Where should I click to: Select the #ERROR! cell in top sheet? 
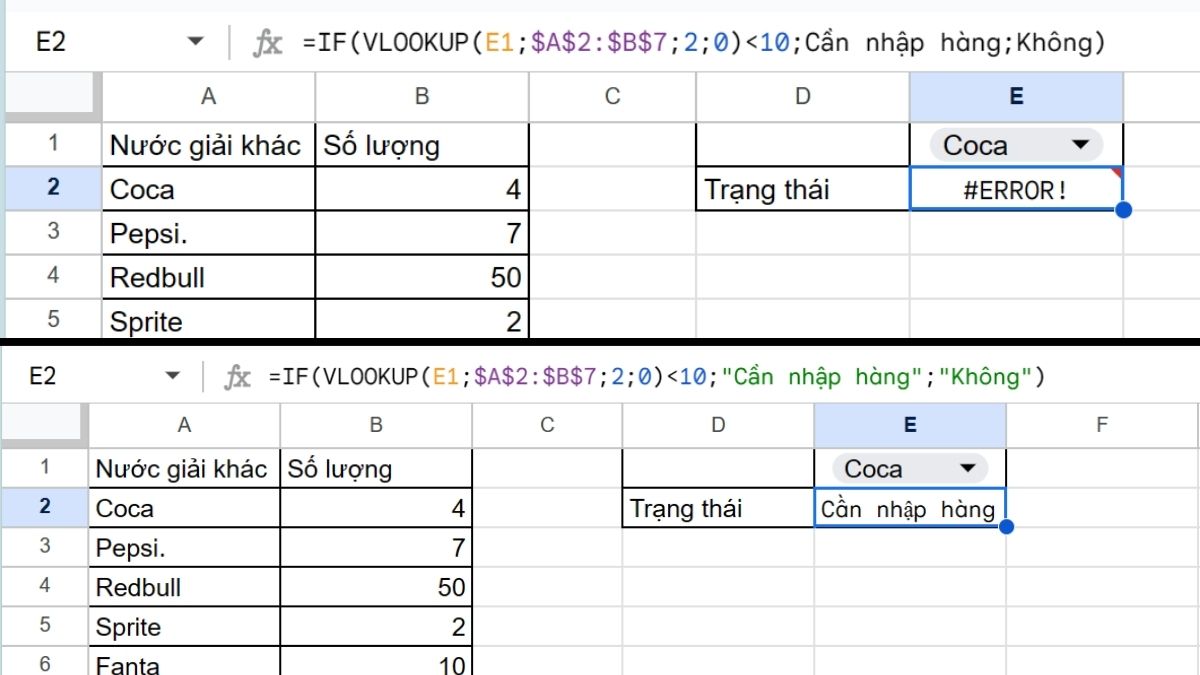point(1016,189)
